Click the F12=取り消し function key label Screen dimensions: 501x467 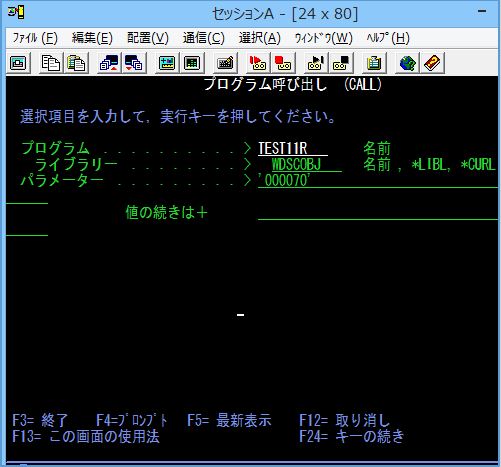coord(344,420)
